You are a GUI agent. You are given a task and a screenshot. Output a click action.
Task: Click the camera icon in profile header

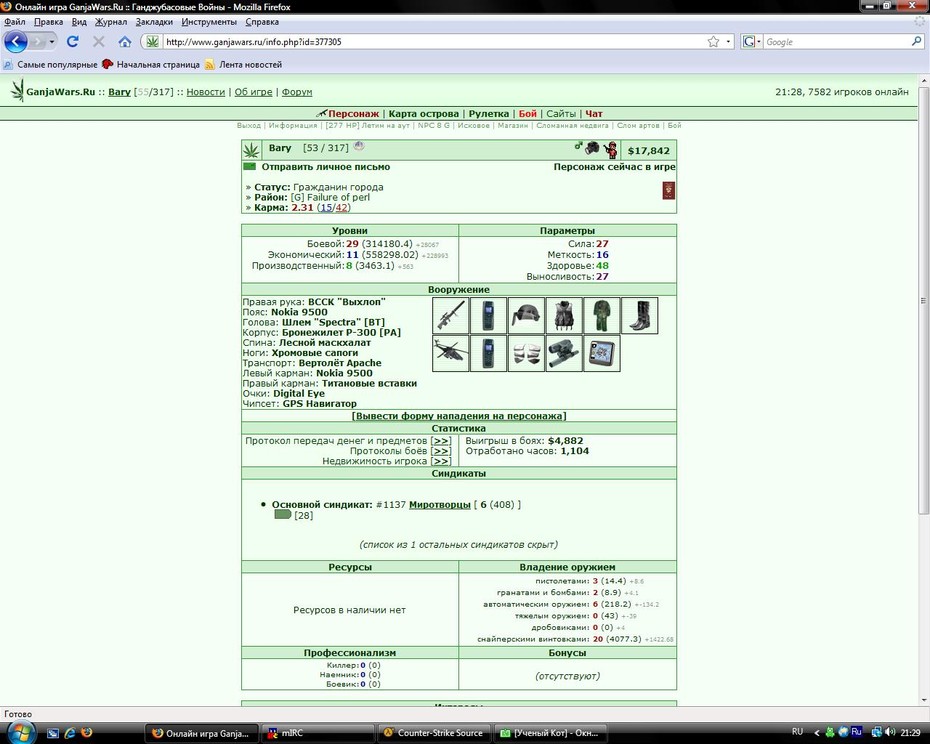point(592,148)
